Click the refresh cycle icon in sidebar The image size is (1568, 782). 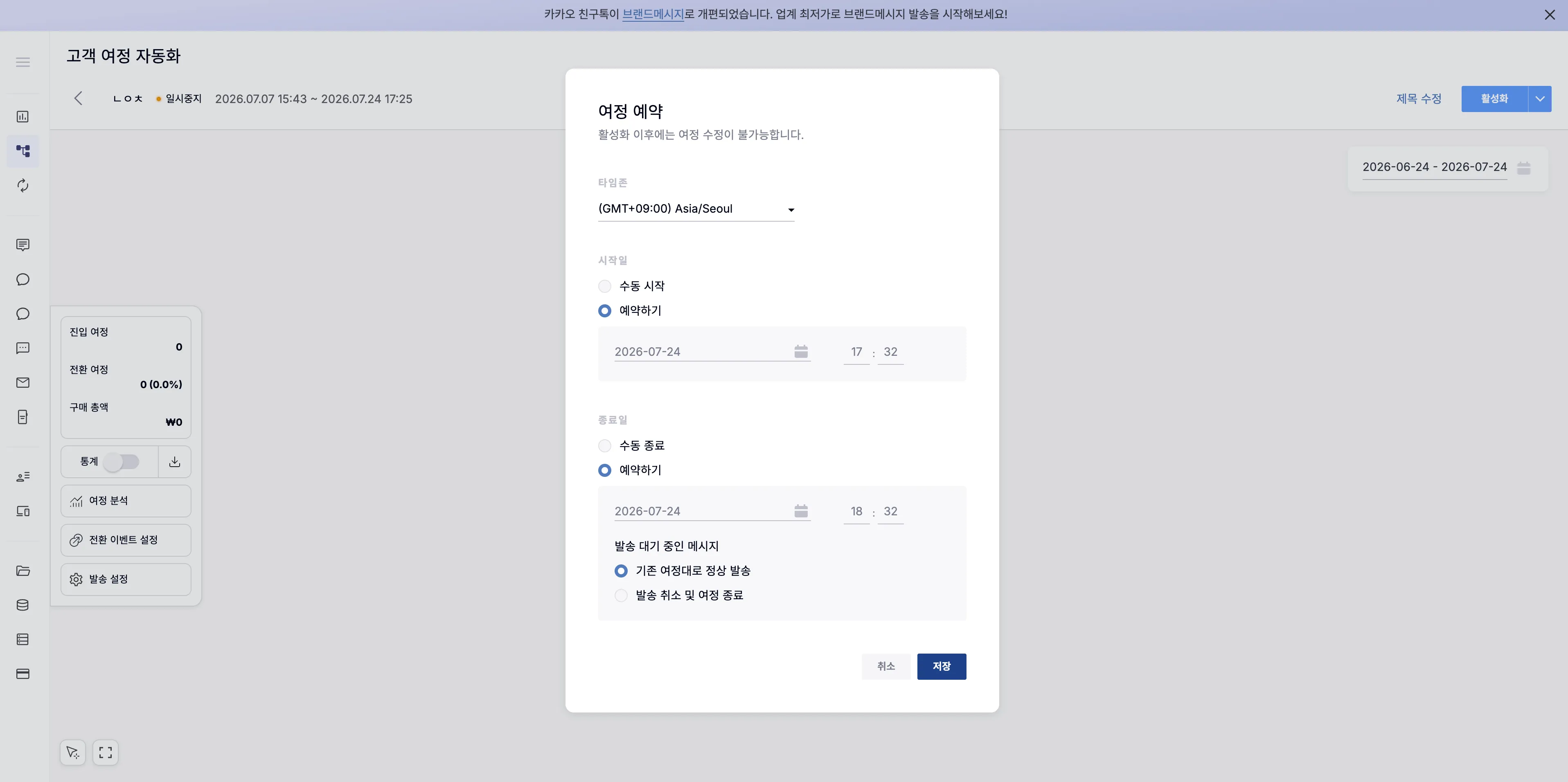(x=23, y=186)
